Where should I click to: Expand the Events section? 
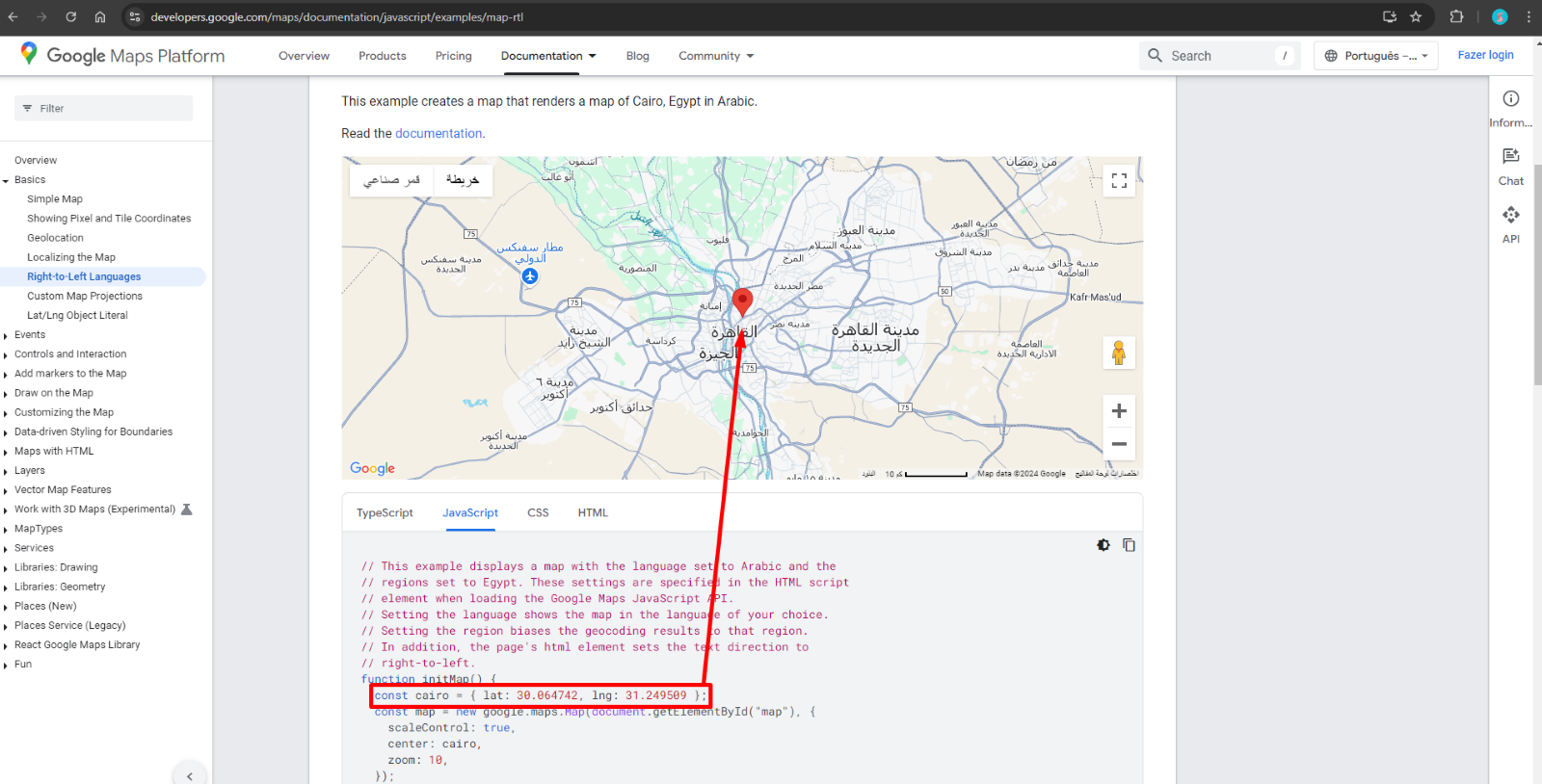[x=6, y=335]
